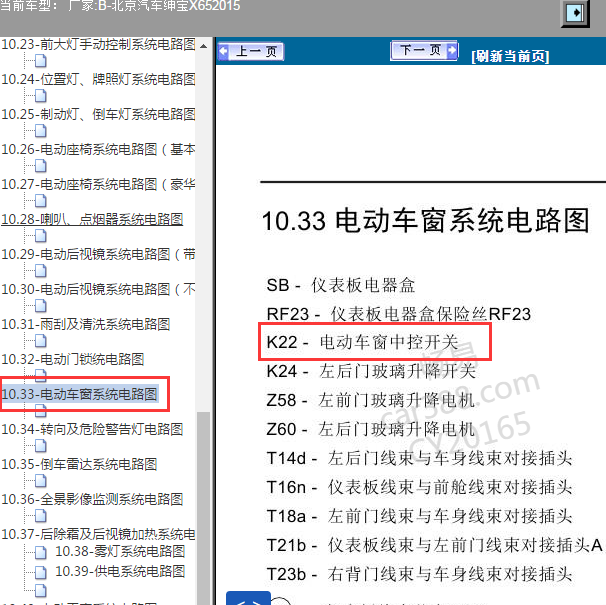Viewport: 606px width, 605px height.
Task: Click 10.33 电动车窗系统电路图 page heading
Action: 426,221
